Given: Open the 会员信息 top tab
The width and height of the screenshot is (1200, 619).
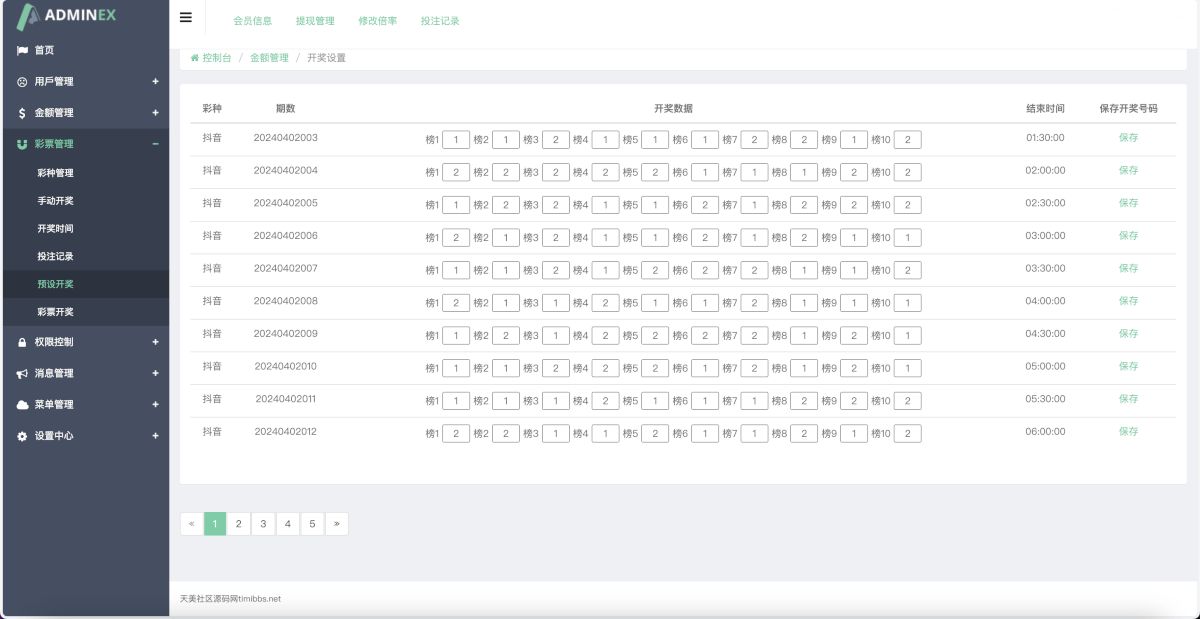Looking at the screenshot, I should pyautogui.click(x=252, y=21).
